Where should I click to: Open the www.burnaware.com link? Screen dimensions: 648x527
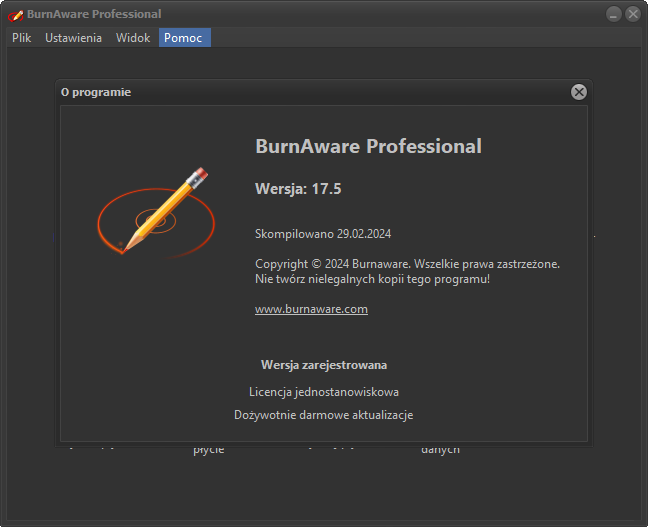[x=311, y=309]
